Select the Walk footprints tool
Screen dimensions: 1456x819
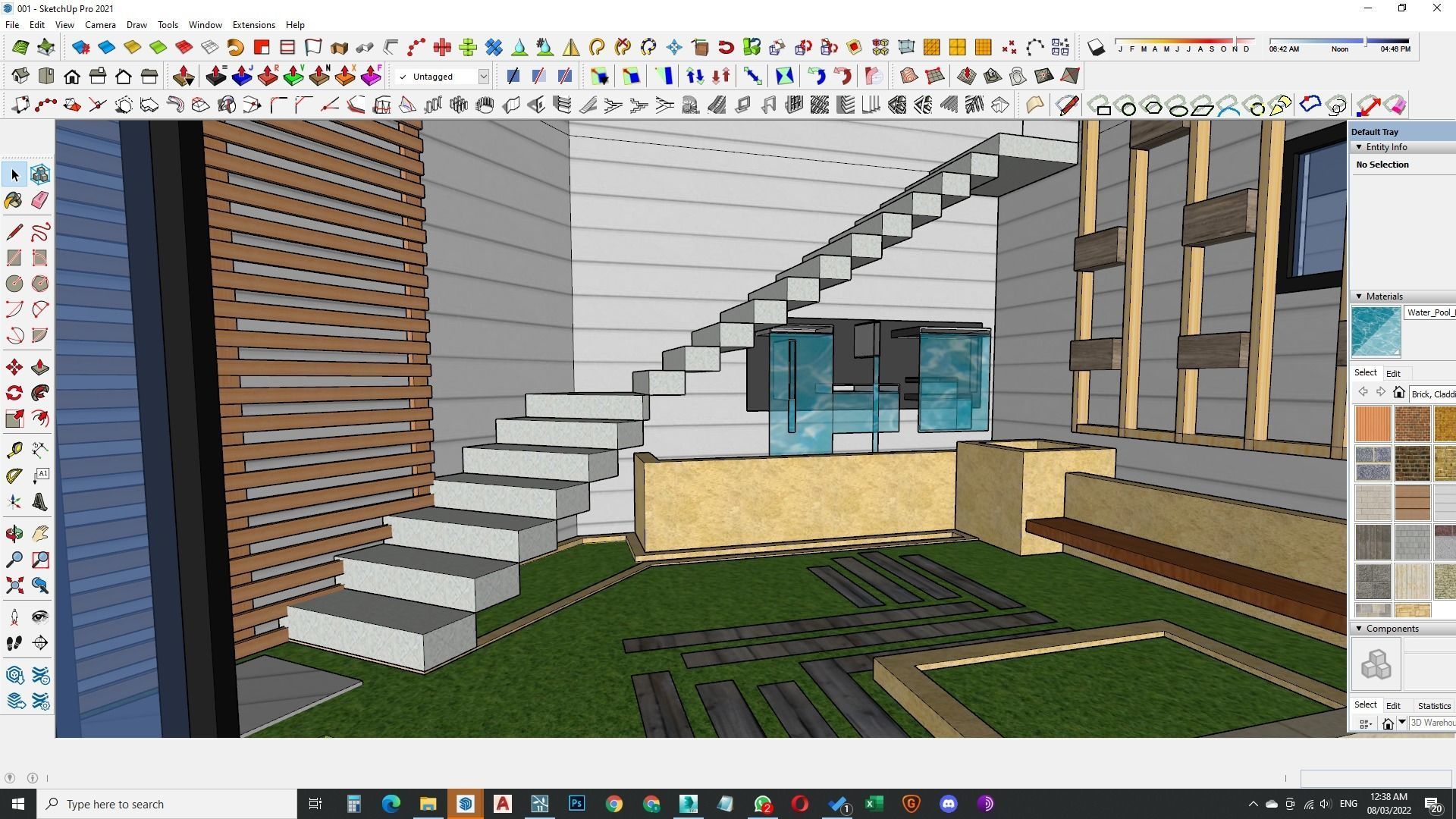pyautogui.click(x=14, y=643)
